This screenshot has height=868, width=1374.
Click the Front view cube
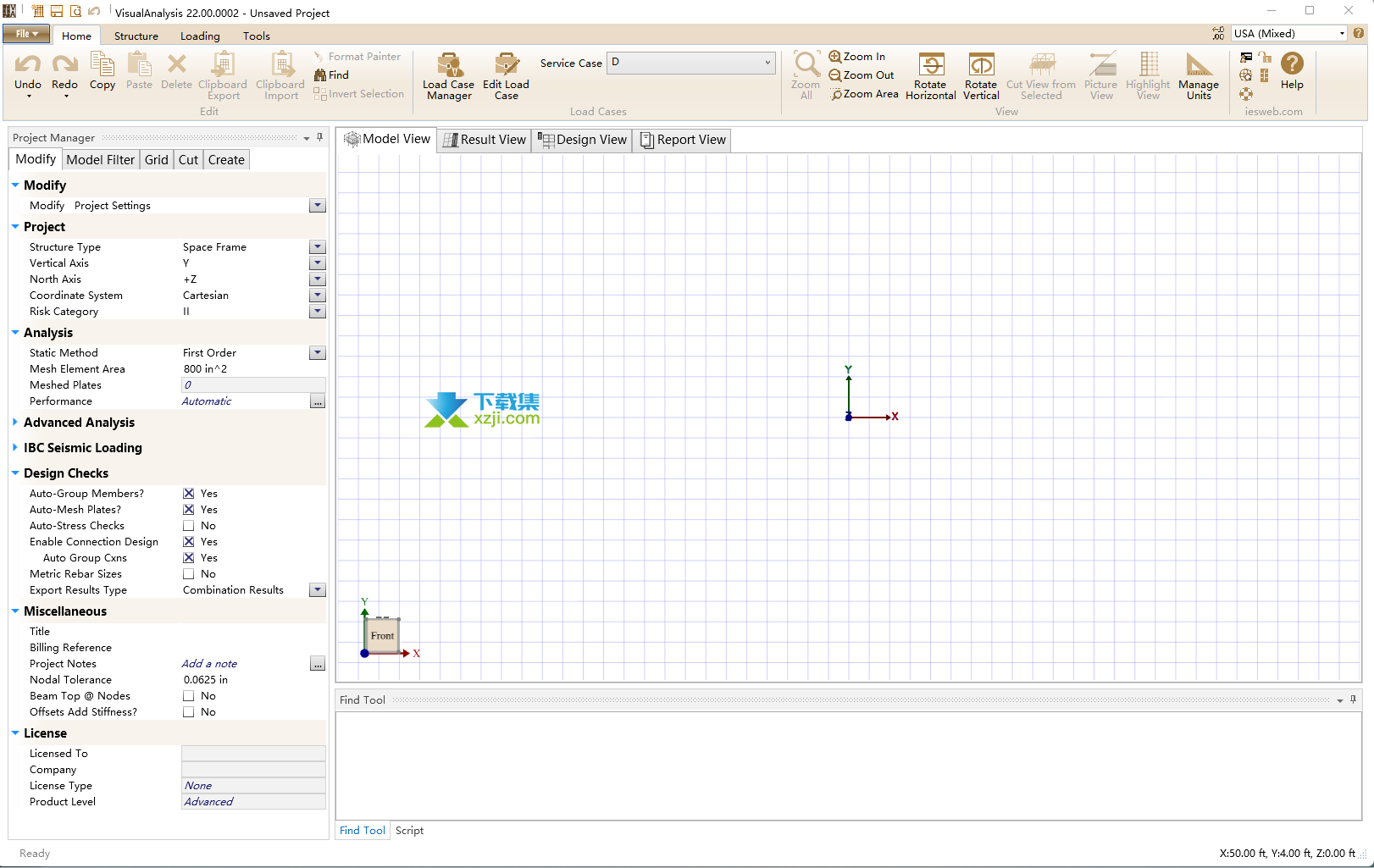point(382,635)
